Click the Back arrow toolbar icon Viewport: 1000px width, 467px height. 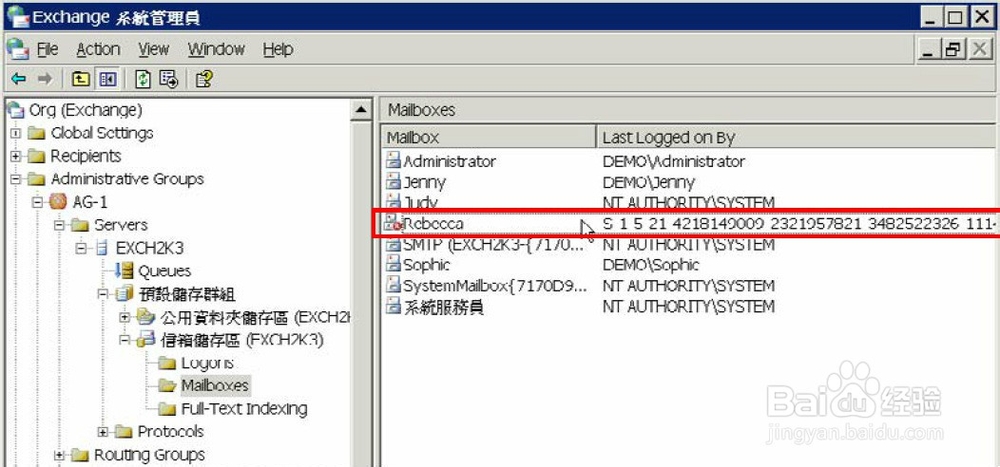coord(18,79)
